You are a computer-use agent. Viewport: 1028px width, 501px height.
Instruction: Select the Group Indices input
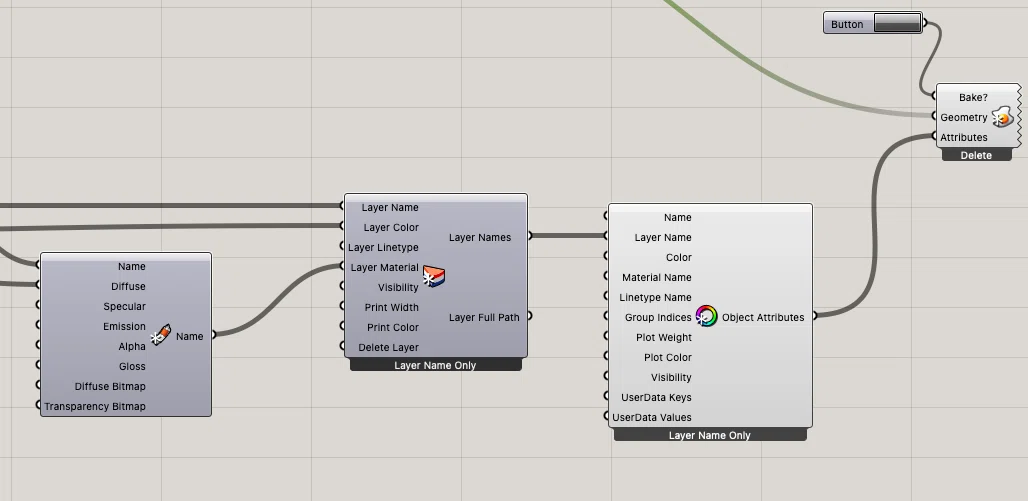pos(658,317)
